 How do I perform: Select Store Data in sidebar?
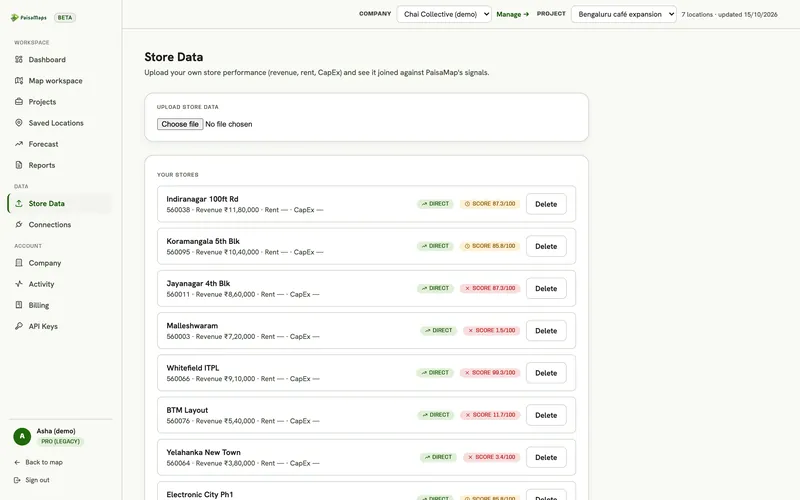(x=60, y=203)
